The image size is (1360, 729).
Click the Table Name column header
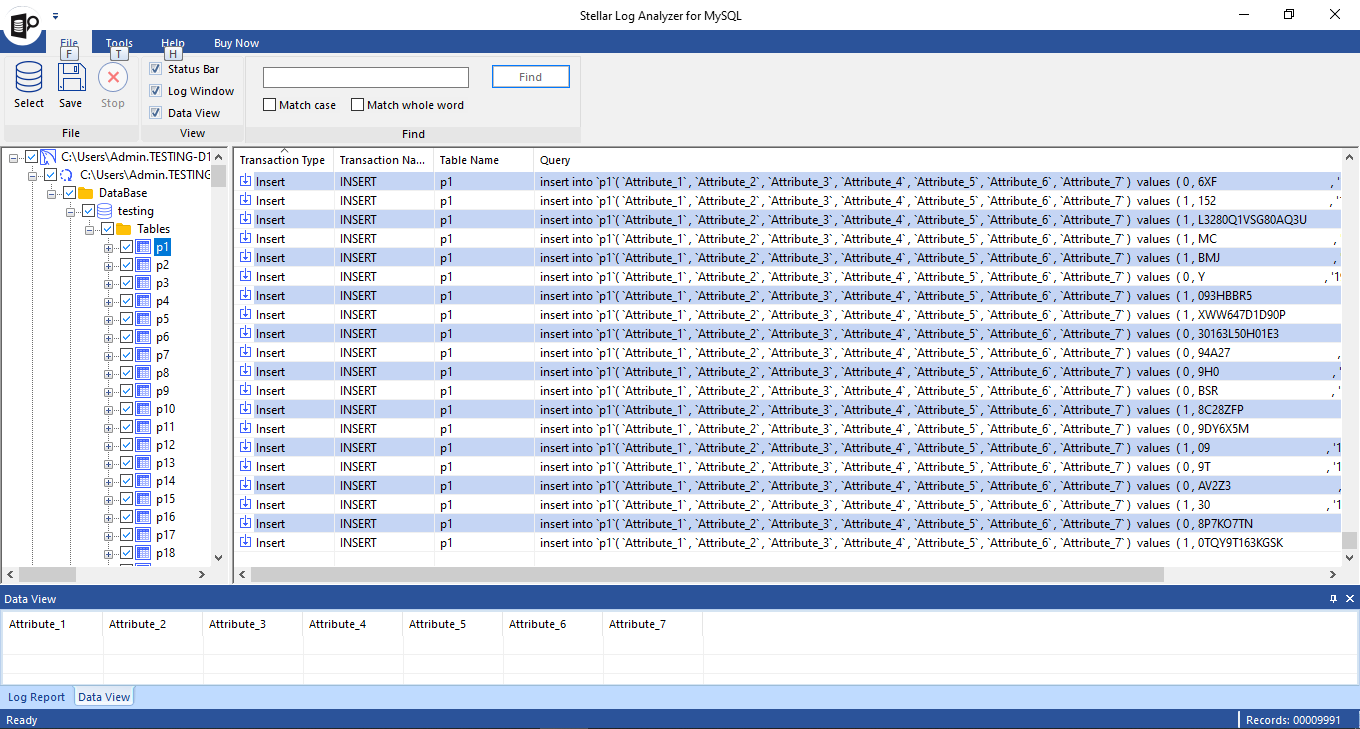click(484, 160)
